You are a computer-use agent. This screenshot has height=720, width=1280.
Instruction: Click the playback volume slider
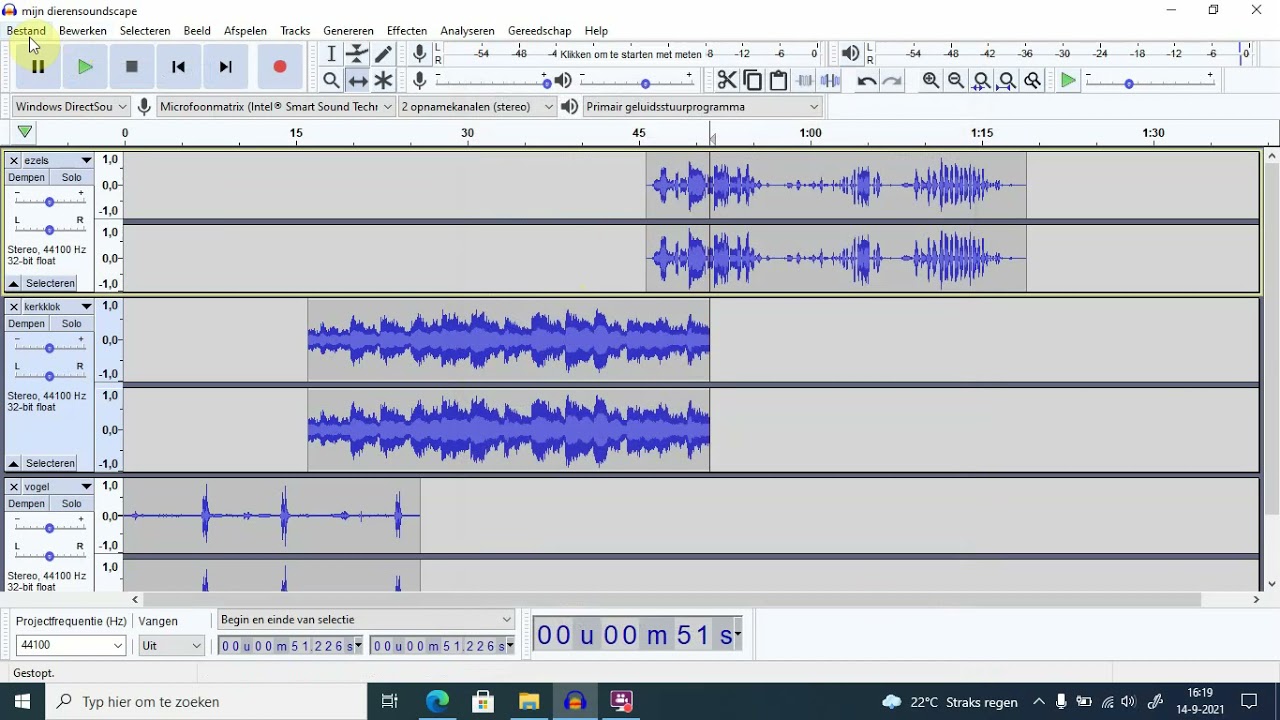638,82
